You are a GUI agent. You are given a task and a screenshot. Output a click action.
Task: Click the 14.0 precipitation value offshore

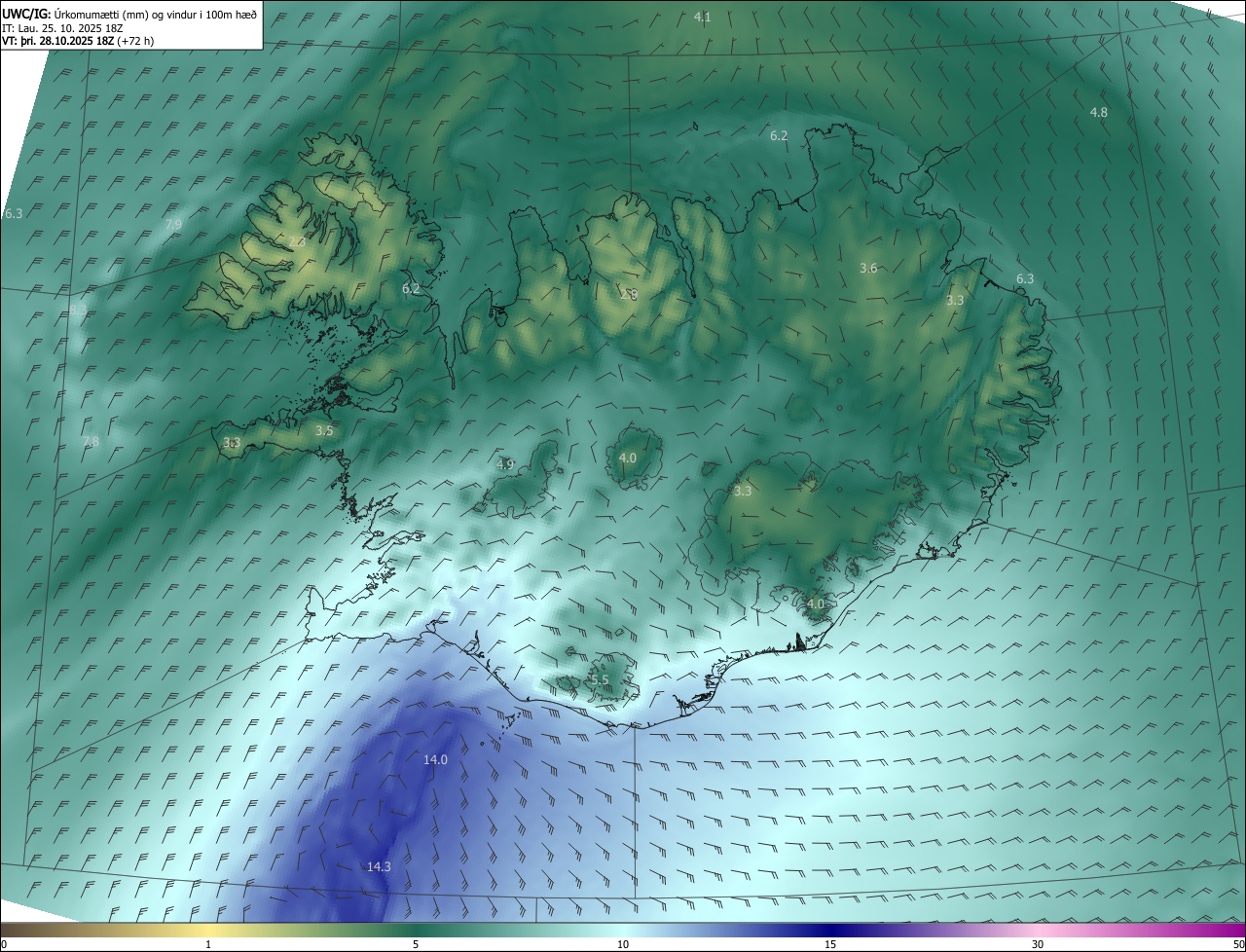tap(435, 760)
